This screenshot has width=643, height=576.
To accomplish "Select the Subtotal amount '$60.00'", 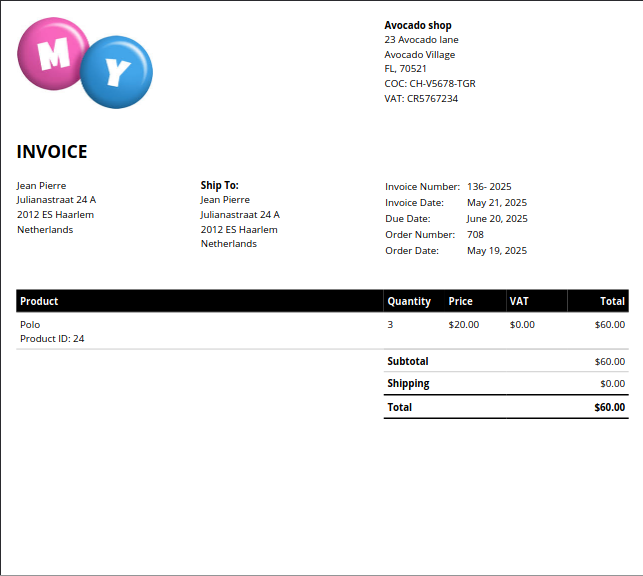I will [x=610, y=362].
